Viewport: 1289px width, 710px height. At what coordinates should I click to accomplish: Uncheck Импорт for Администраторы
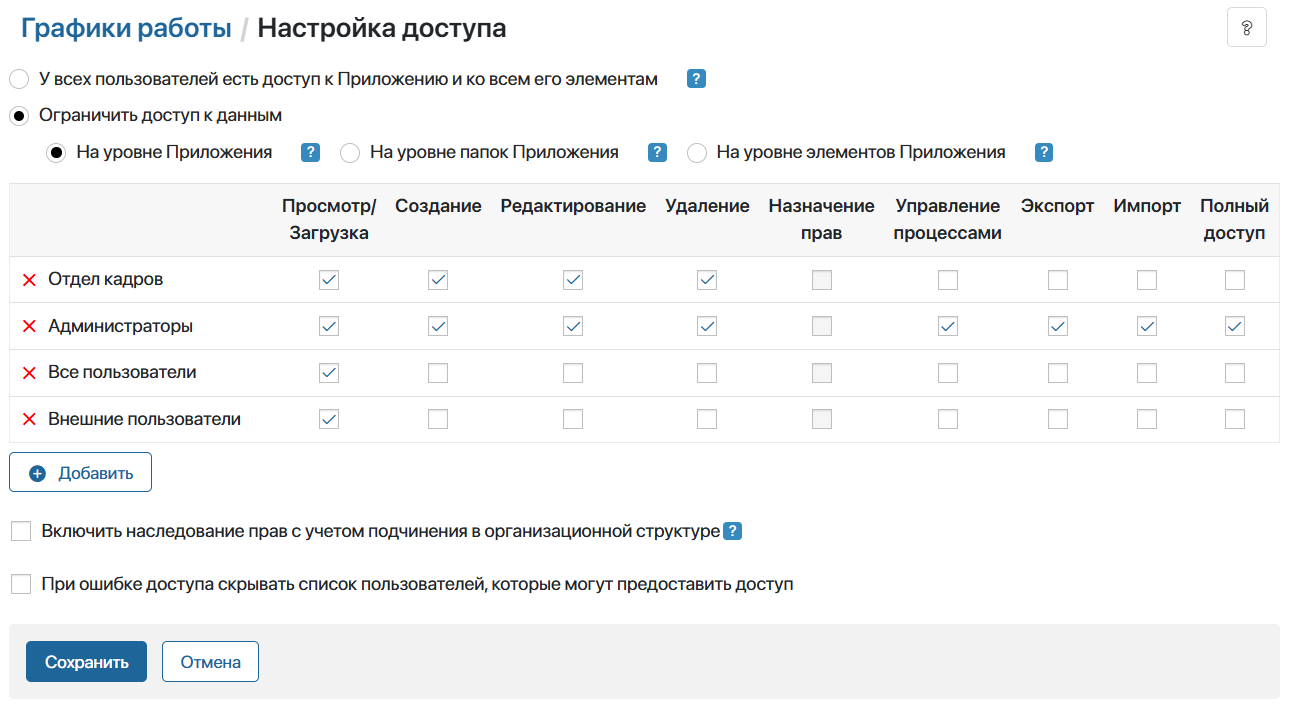coord(1147,326)
